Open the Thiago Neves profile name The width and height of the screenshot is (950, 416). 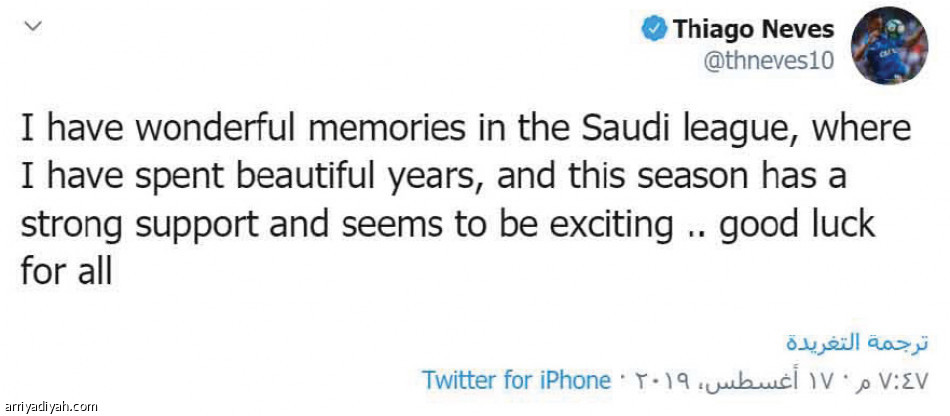pos(754,29)
